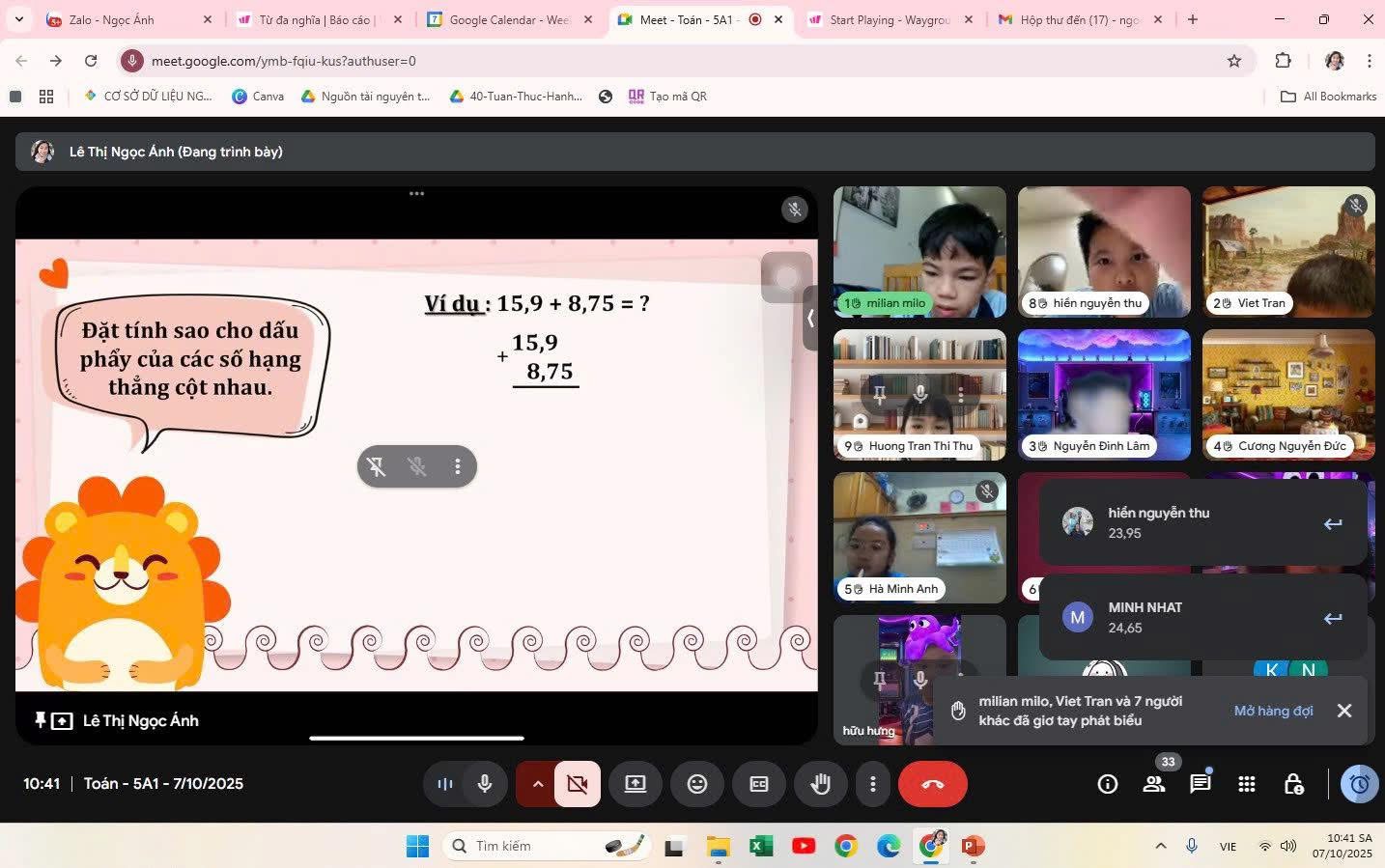Open more options three-dot menu in call bar
Screen dimensions: 1385x868
pyautogui.click(x=872, y=784)
